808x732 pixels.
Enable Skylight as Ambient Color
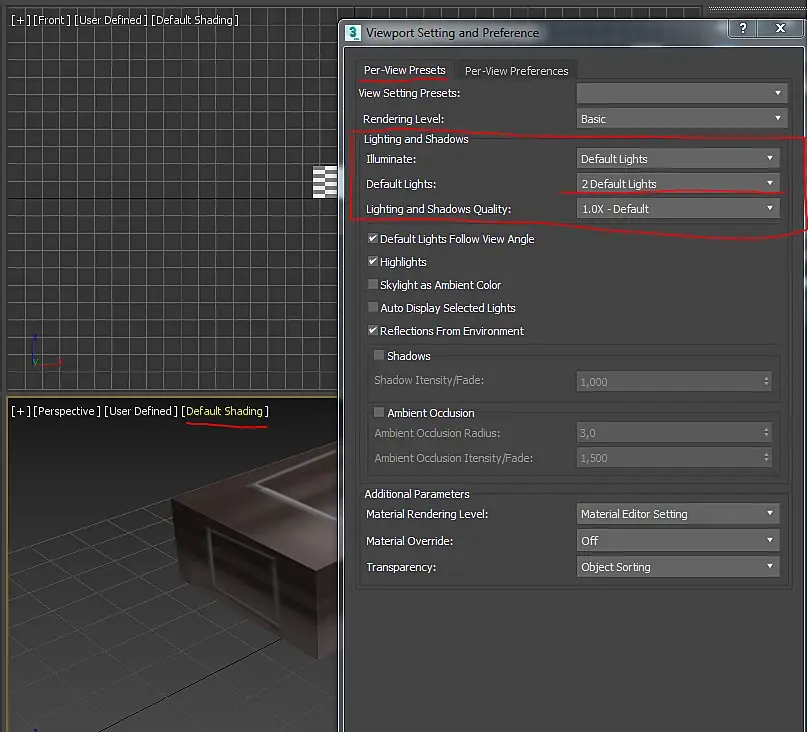373,285
